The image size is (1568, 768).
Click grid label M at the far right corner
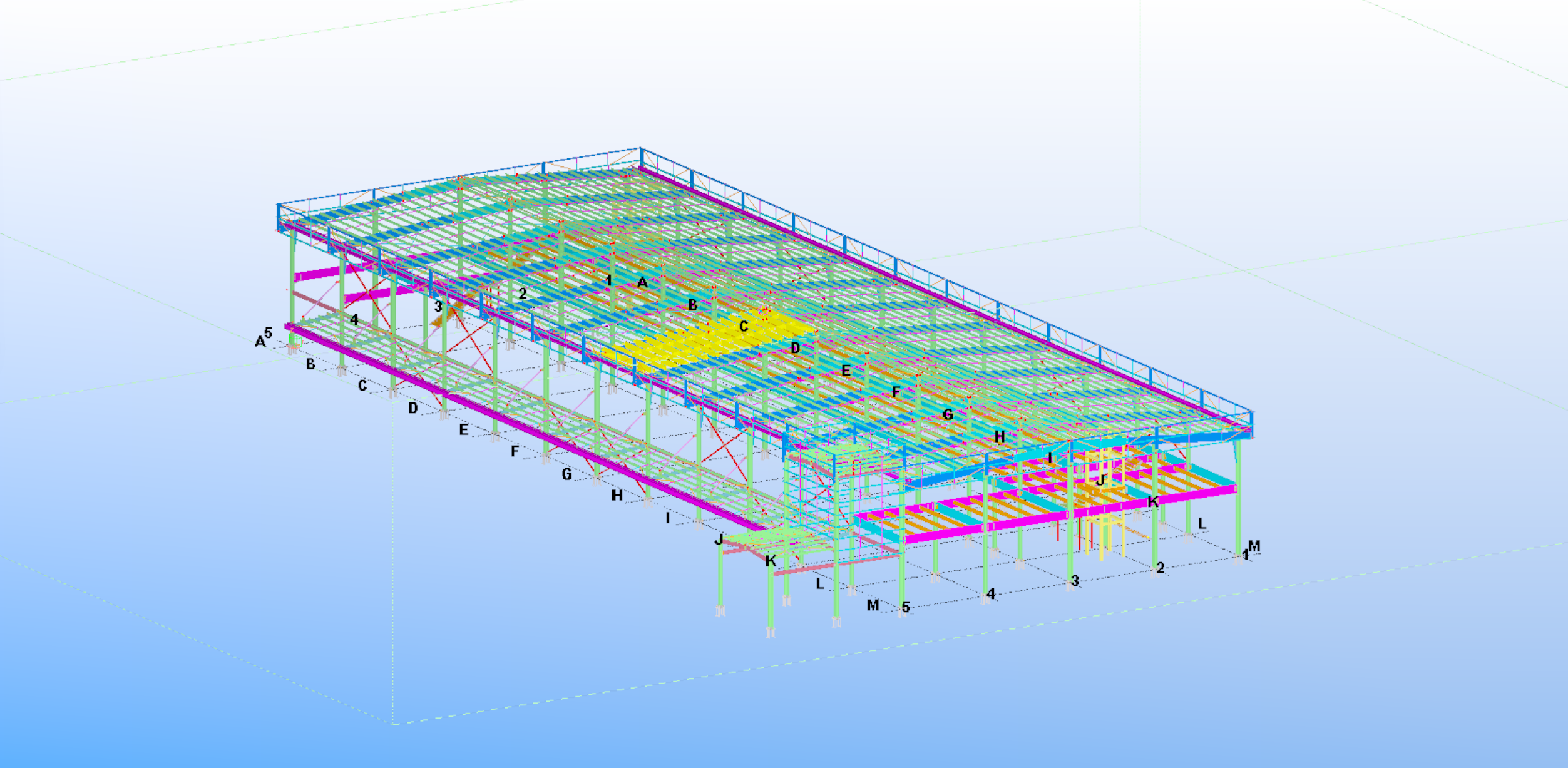1254,546
